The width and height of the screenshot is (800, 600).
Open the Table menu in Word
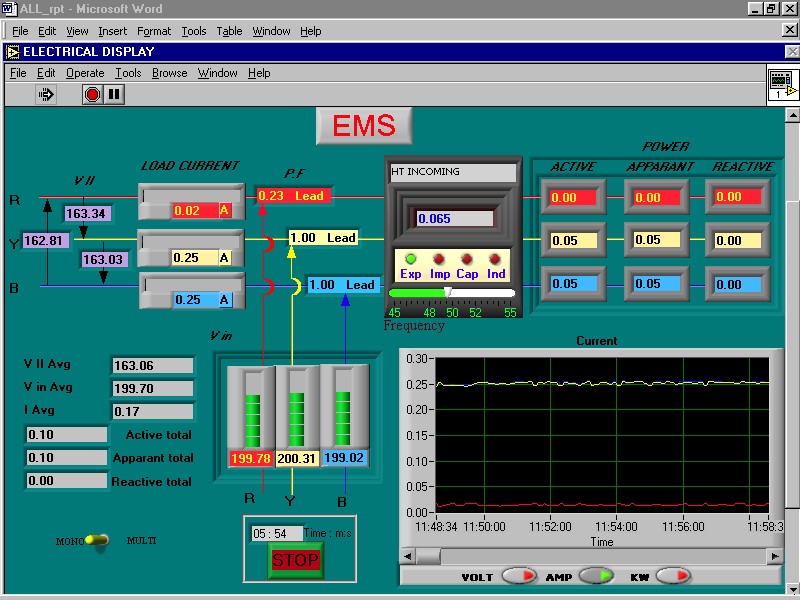pos(229,31)
